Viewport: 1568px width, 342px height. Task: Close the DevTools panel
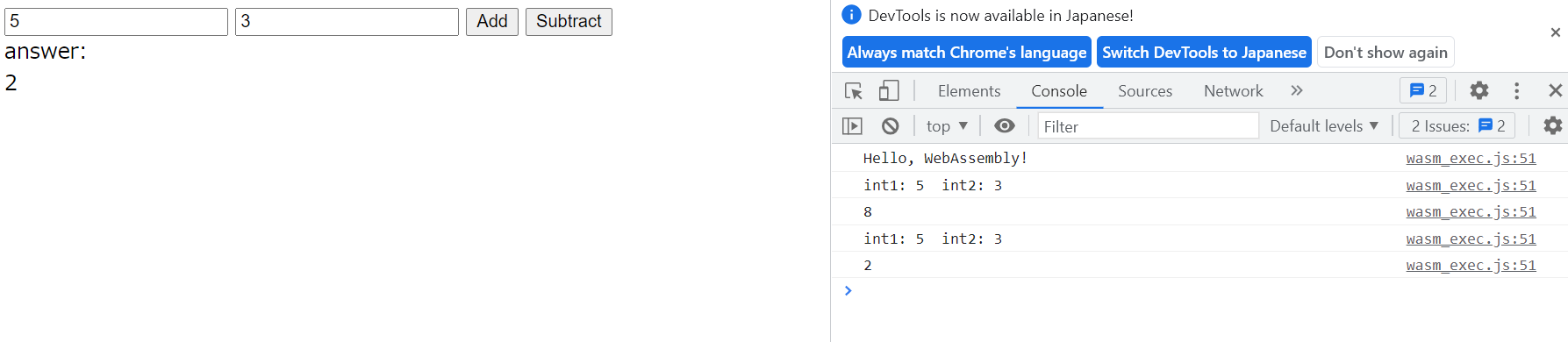1555,90
